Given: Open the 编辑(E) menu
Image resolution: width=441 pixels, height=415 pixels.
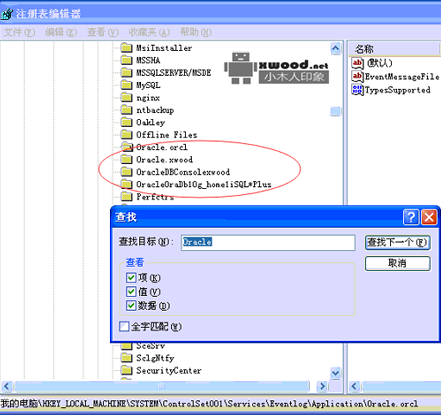Looking at the screenshot, I should [x=61, y=32].
